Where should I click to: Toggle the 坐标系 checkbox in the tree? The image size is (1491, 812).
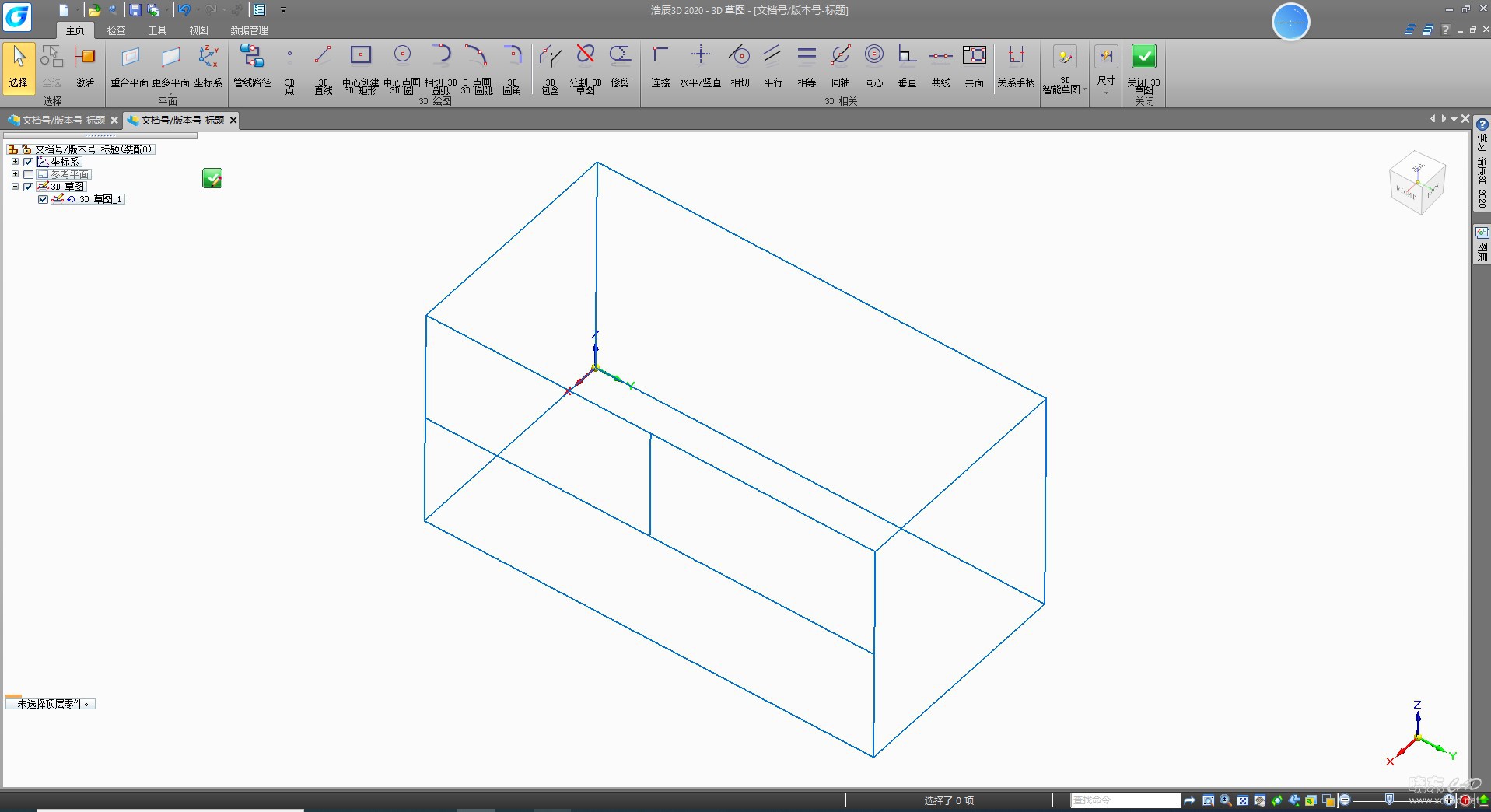(x=29, y=162)
